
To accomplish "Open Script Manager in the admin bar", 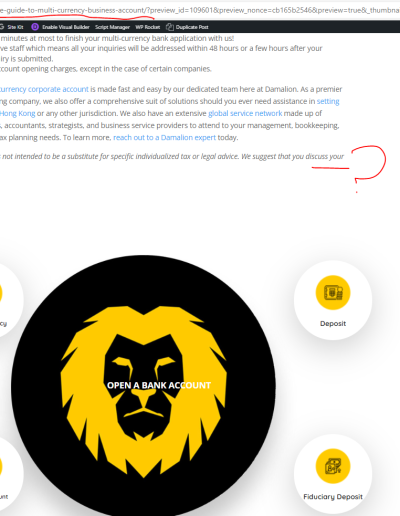I will point(112,27).
